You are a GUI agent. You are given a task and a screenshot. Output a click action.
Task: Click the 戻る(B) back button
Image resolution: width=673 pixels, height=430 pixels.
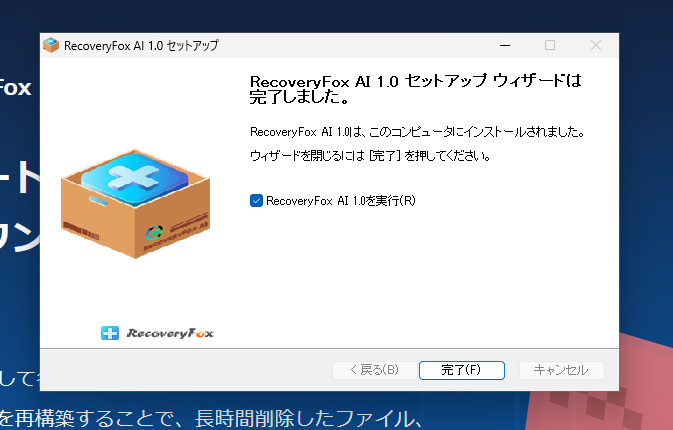click(x=374, y=370)
